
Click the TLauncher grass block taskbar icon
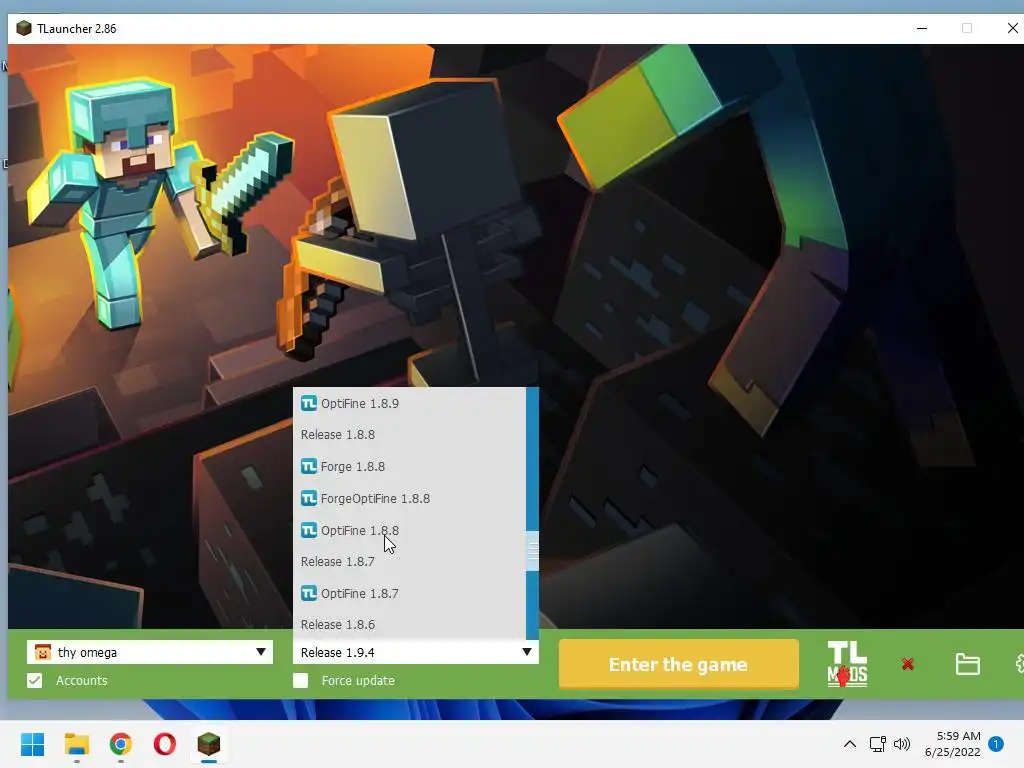click(209, 744)
